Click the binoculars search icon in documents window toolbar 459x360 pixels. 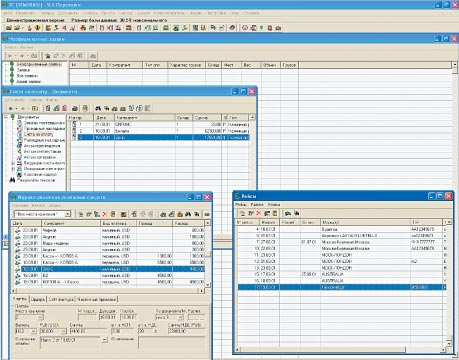pos(98,108)
